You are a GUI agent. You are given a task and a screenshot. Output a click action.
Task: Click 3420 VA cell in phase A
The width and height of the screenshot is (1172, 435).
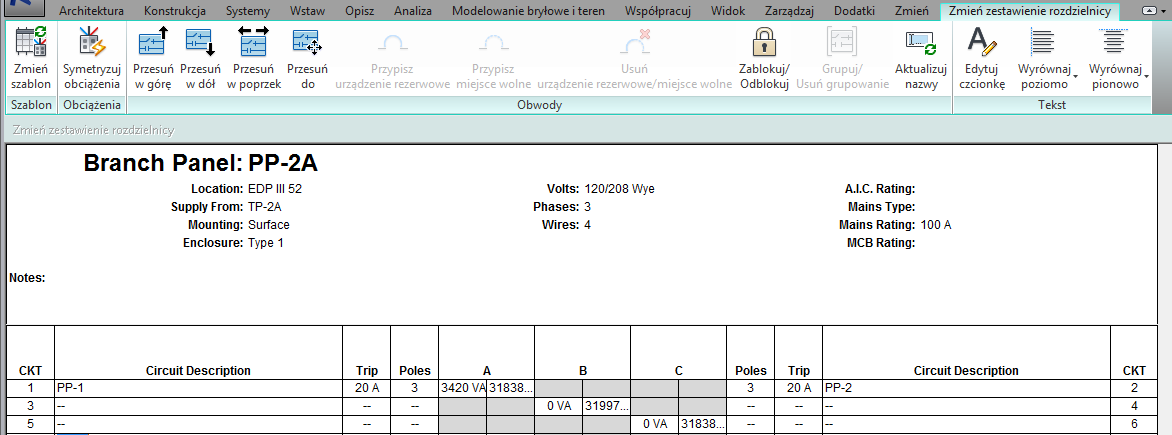pos(463,388)
